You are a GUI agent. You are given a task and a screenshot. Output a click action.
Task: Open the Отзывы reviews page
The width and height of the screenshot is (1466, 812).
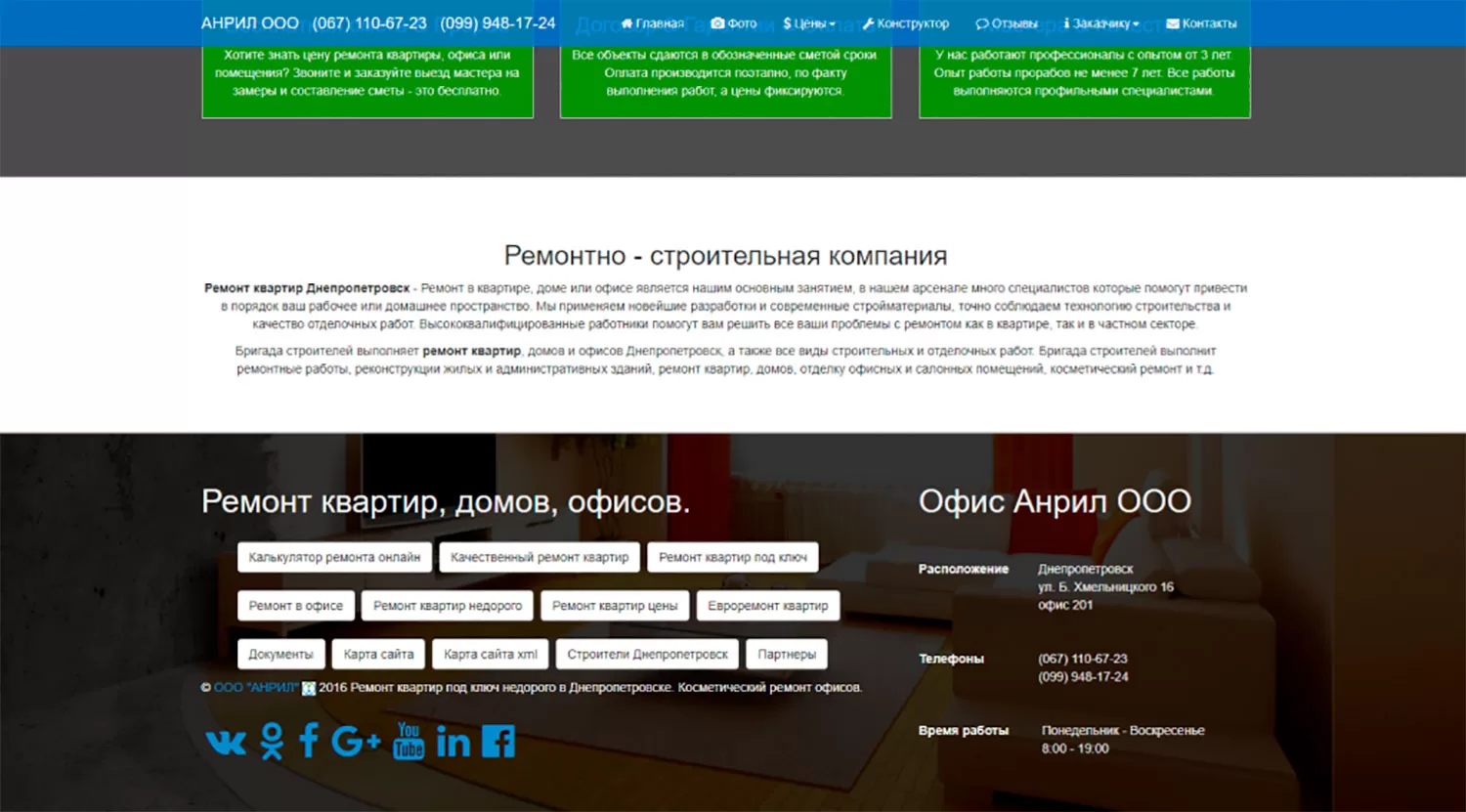point(1007,23)
